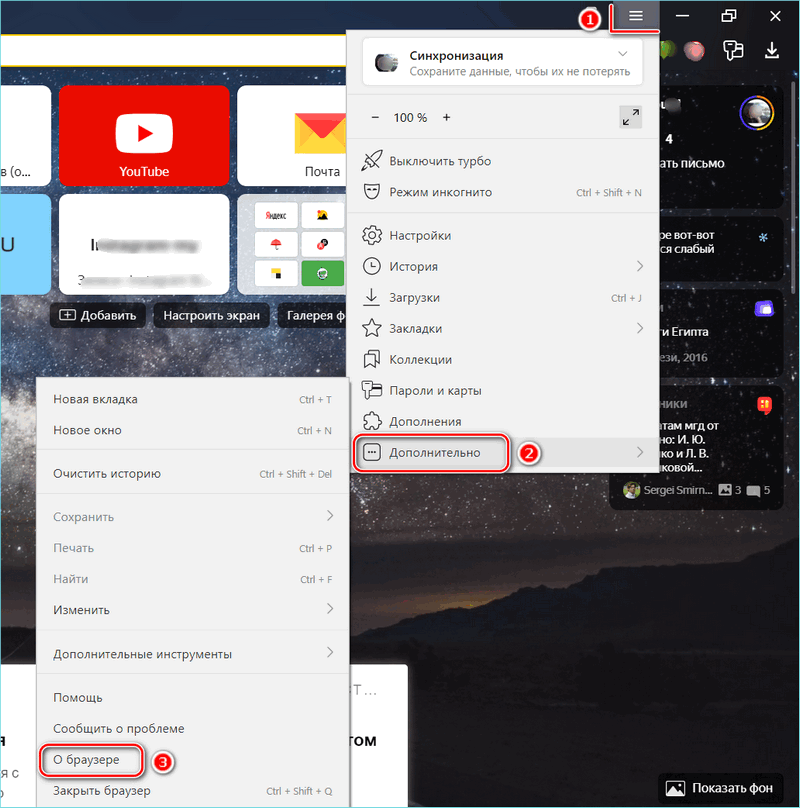The height and width of the screenshot is (808, 800).
Task: Open the hamburger main menu button
Action: point(636,16)
